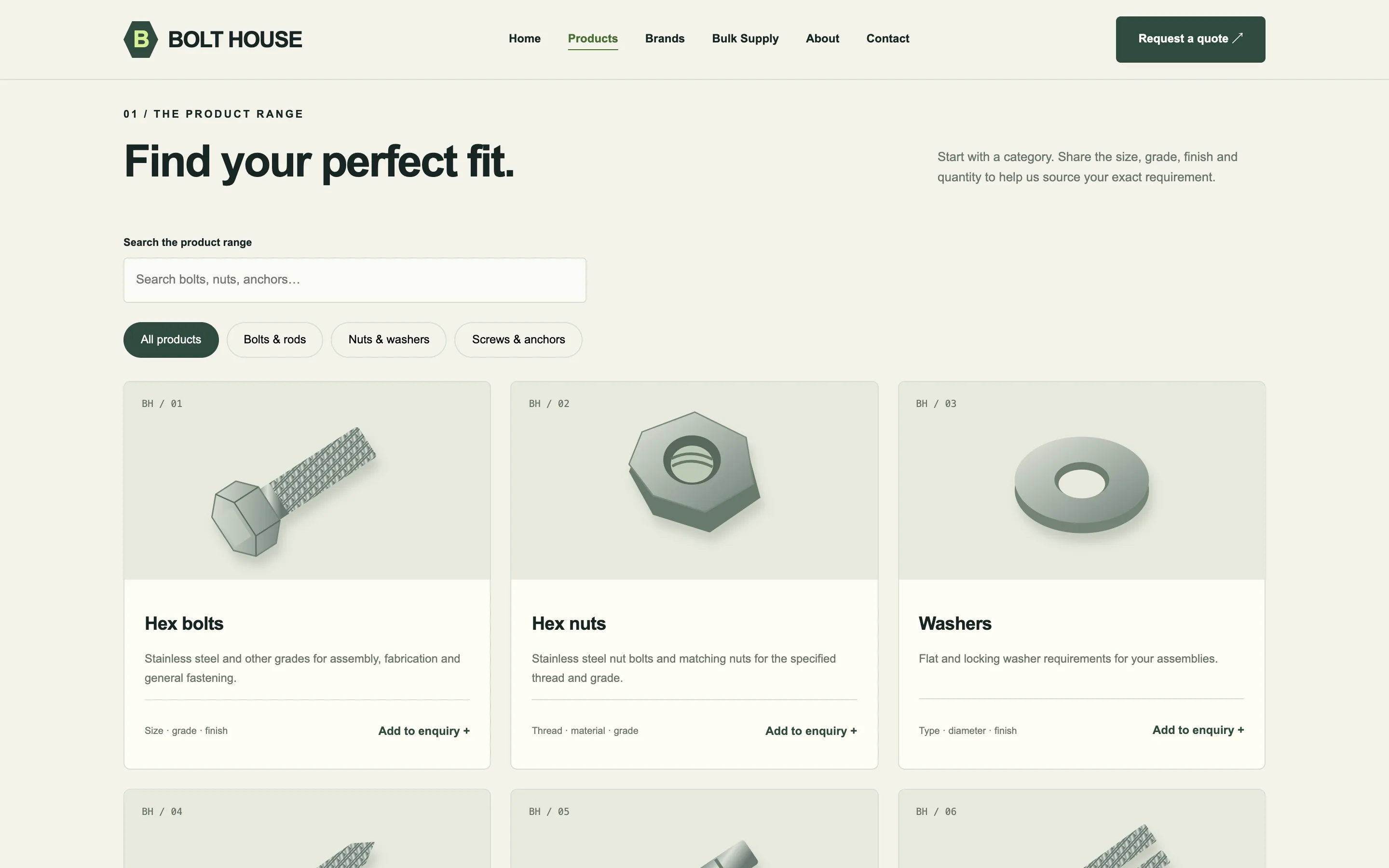Click the Bolt House hexagon logo icon
The image size is (1389, 868).
coord(141,39)
